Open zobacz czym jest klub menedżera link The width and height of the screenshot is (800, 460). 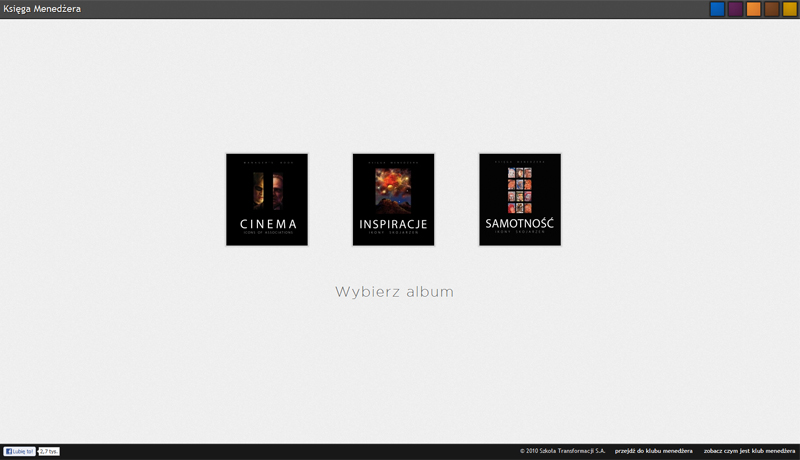pyautogui.click(x=749, y=451)
